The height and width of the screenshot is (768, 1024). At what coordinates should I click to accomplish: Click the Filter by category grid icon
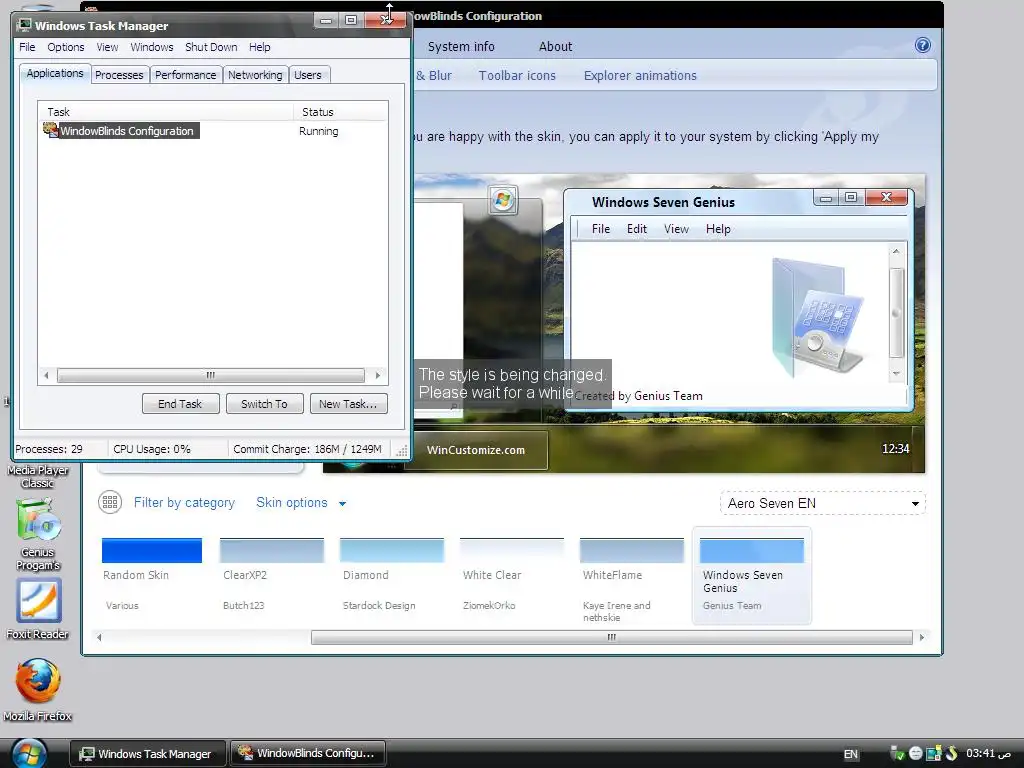(110, 502)
